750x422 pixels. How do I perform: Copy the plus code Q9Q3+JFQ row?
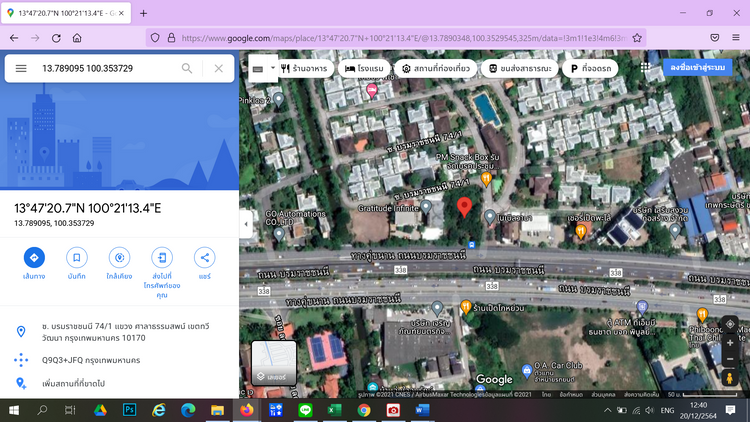(x=120, y=360)
